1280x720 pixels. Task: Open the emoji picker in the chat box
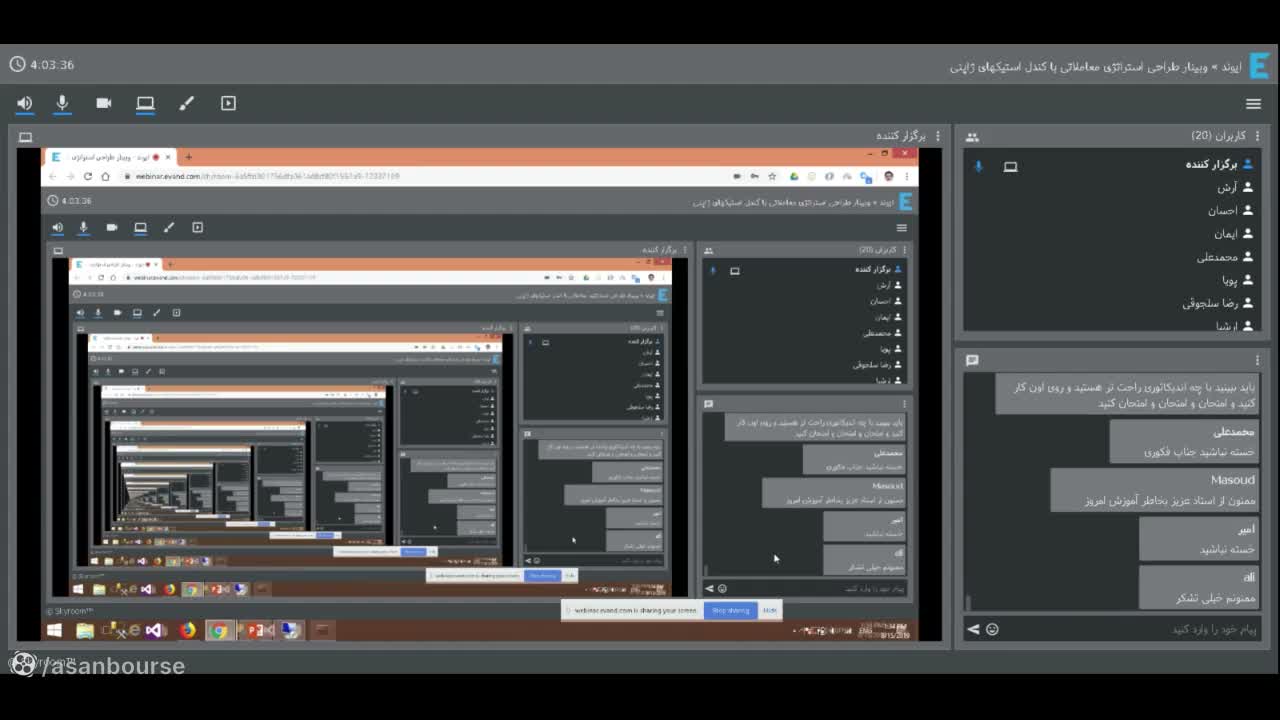(992, 629)
